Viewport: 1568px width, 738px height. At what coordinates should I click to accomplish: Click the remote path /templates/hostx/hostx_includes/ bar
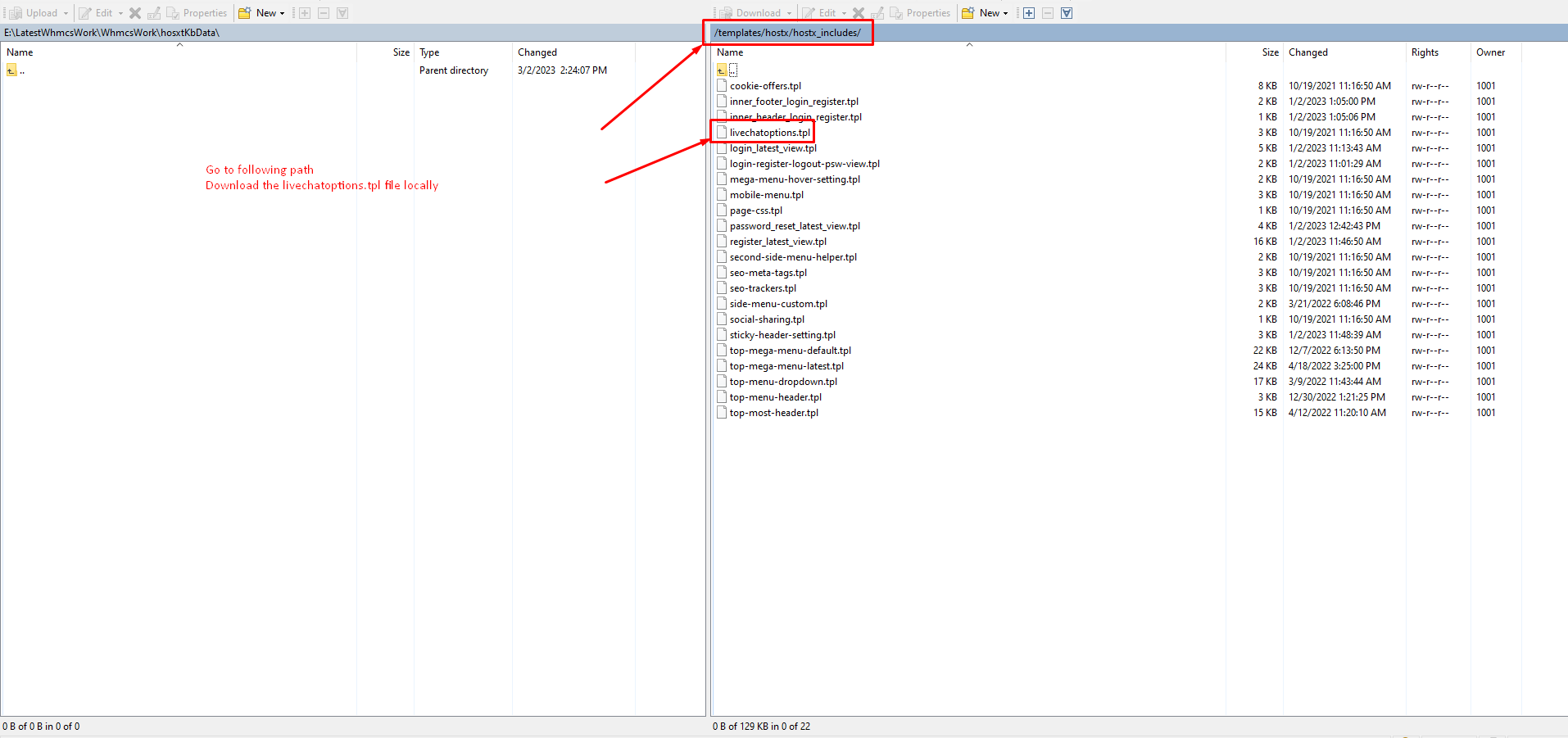tap(787, 33)
